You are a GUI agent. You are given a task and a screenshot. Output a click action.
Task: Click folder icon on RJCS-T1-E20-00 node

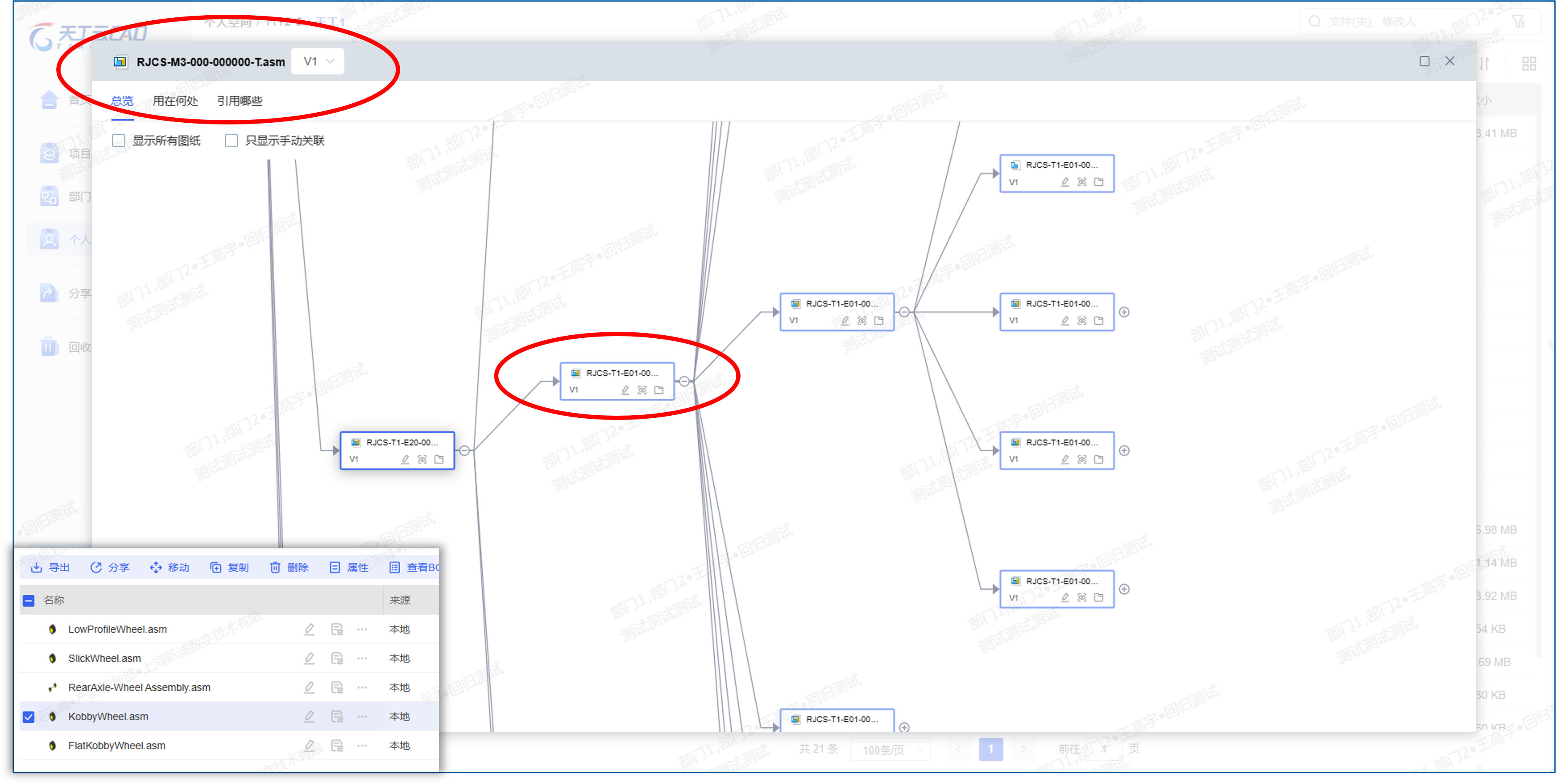pos(439,460)
